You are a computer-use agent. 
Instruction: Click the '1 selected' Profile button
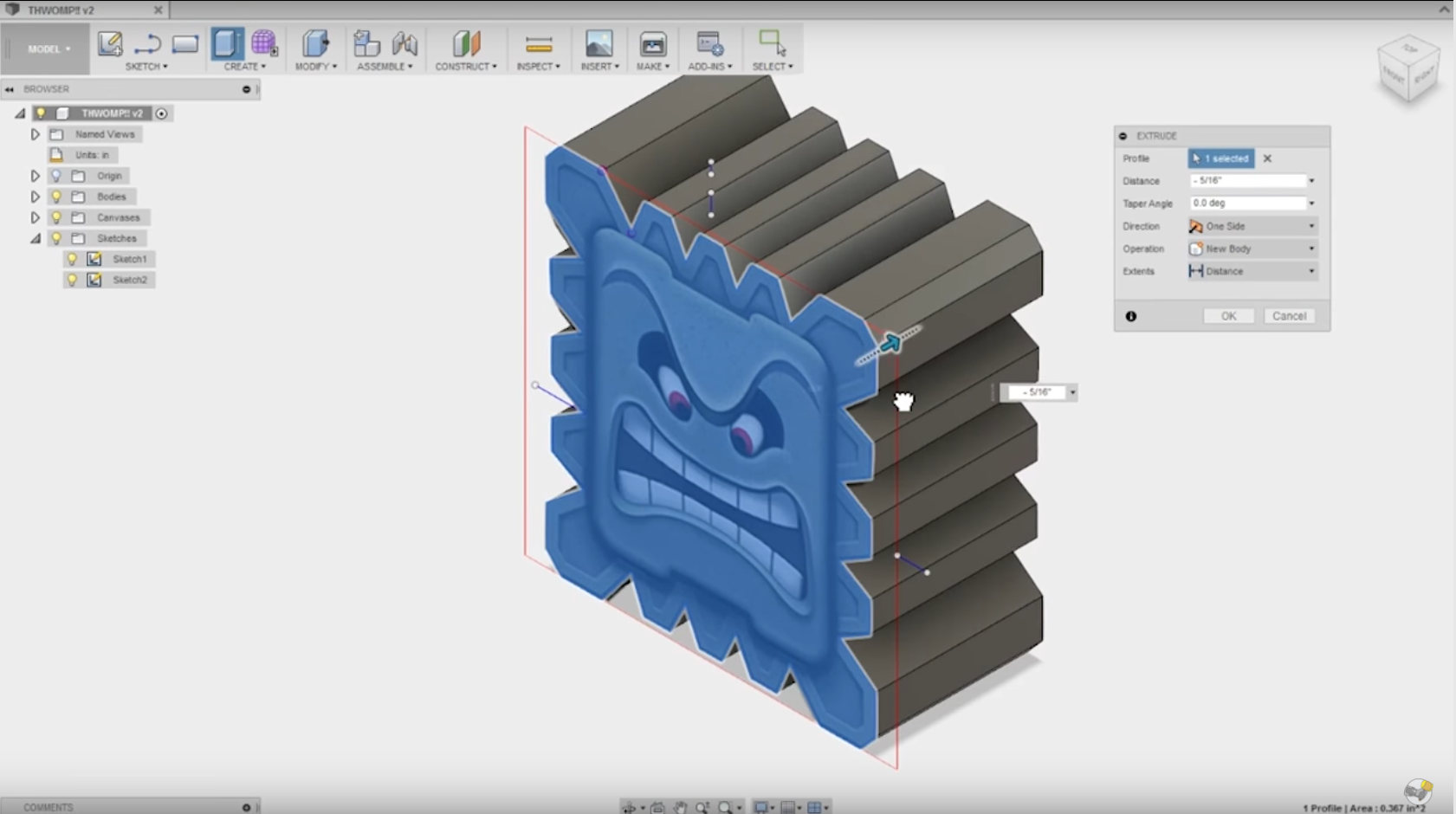(x=1220, y=158)
